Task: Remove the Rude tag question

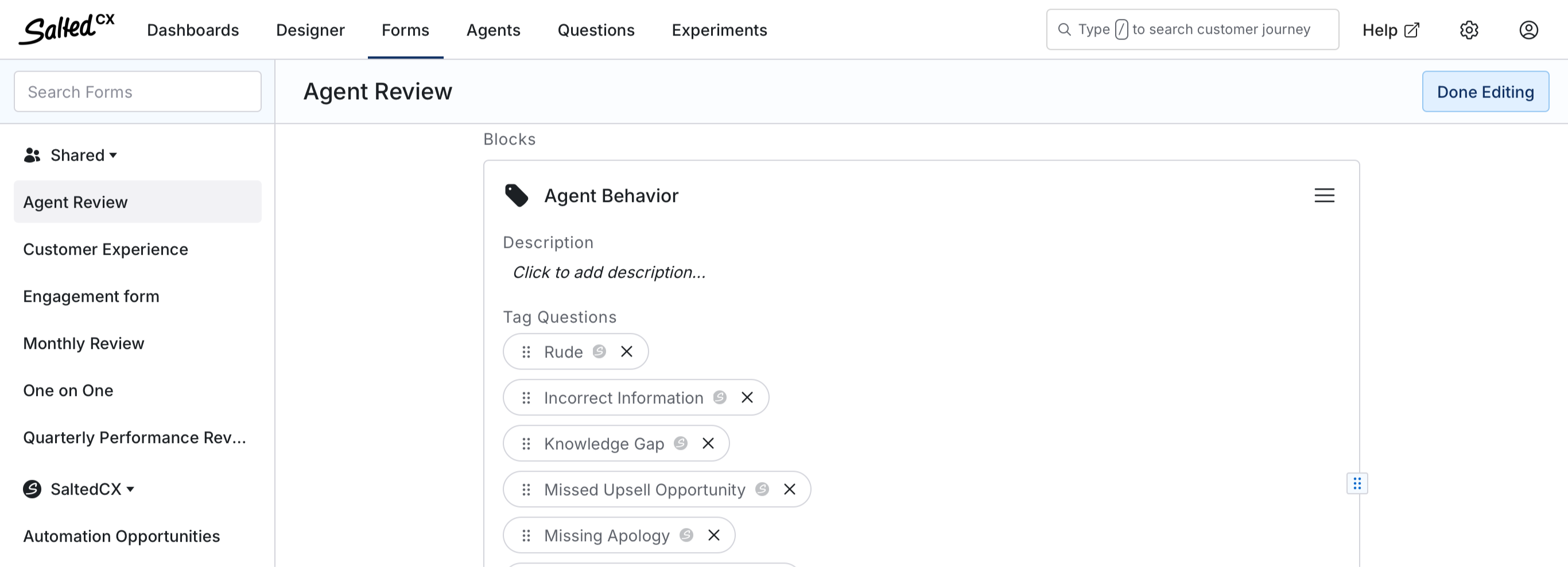Action: [x=626, y=352]
